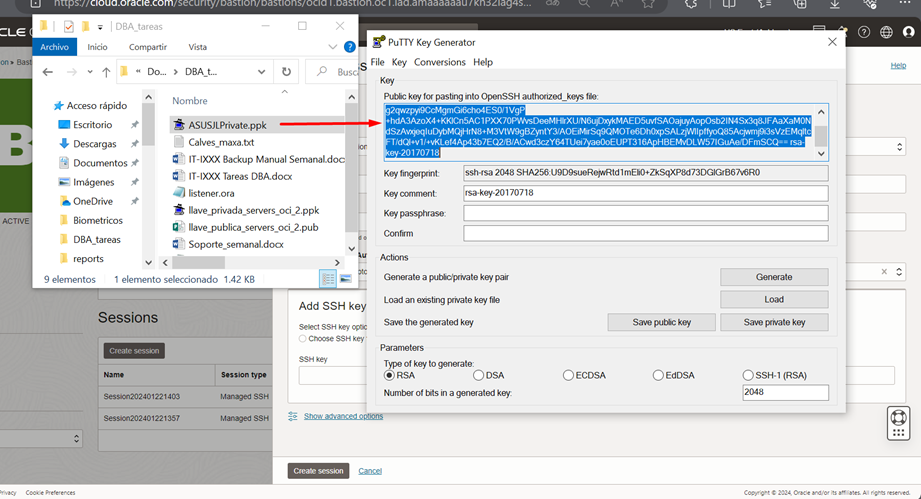This screenshot has height=499, width=921.
Task: Open Quick Access Toolbar customize dropdown
Action: pyautogui.click(x=100, y=27)
